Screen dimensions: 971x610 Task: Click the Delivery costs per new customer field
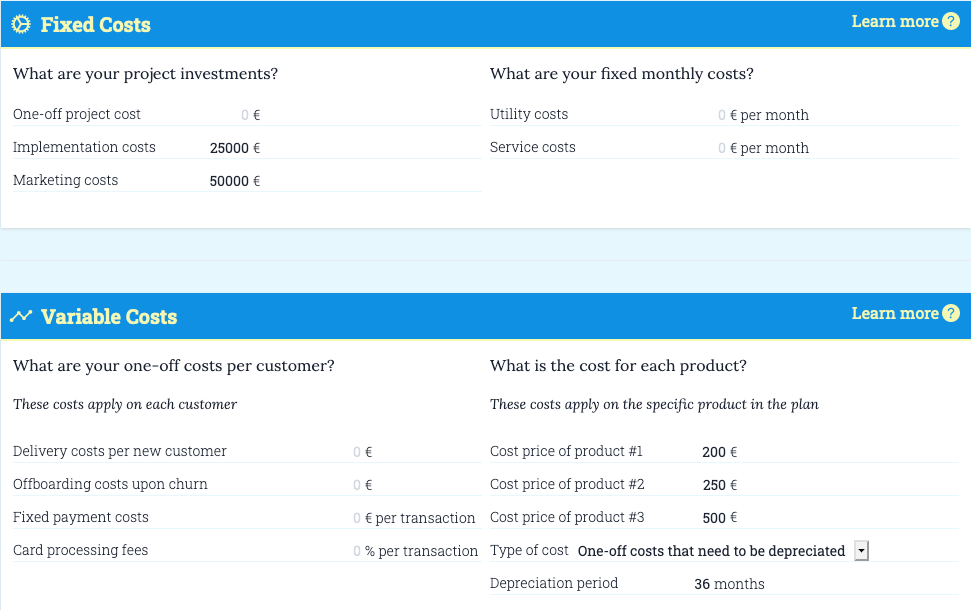pos(355,451)
